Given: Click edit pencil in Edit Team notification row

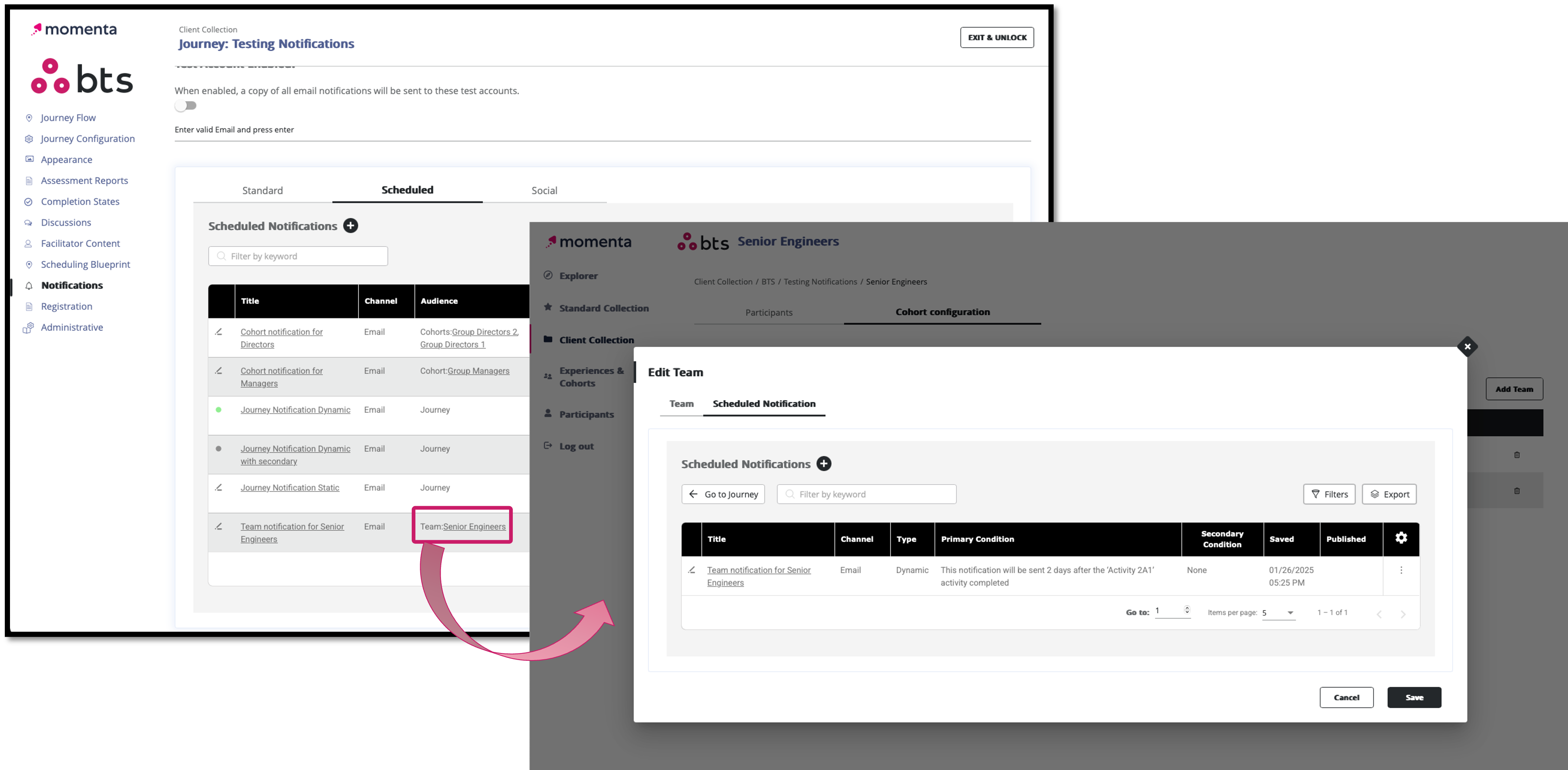Looking at the screenshot, I should [x=692, y=570].
